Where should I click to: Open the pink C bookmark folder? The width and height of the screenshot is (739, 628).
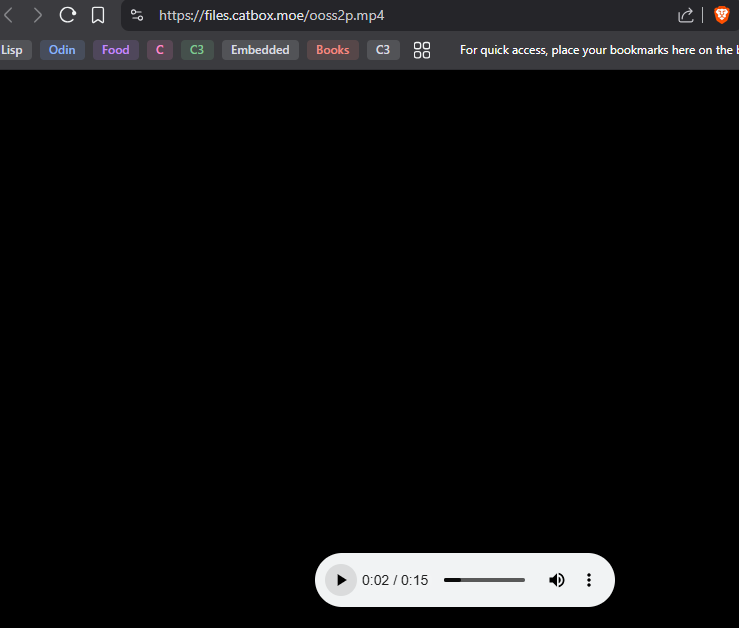[x=160, y=50]
